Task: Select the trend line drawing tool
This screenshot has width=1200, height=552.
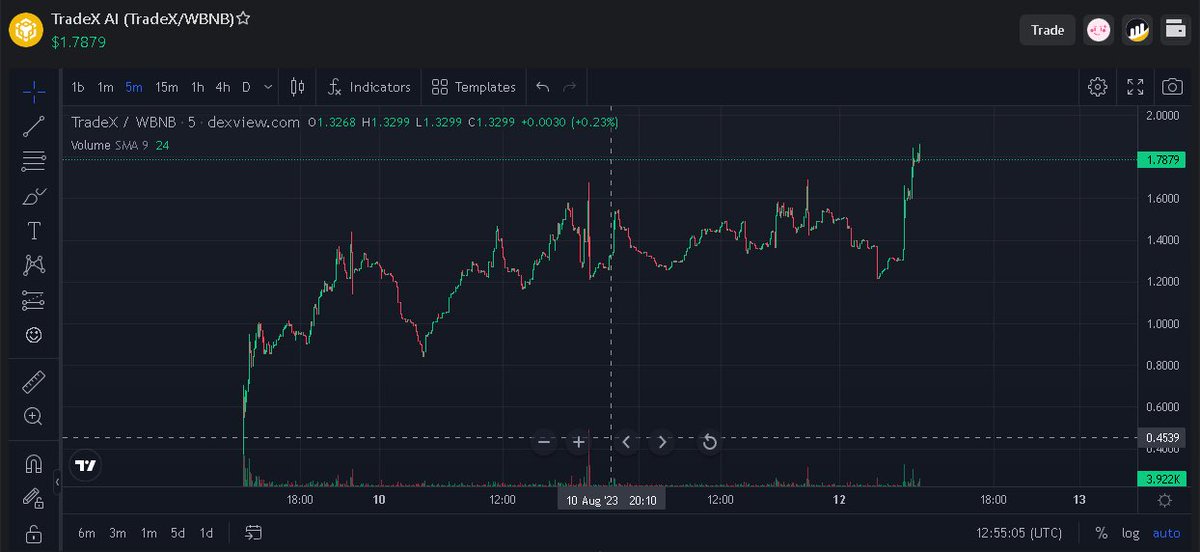Action: pos(34,126)
